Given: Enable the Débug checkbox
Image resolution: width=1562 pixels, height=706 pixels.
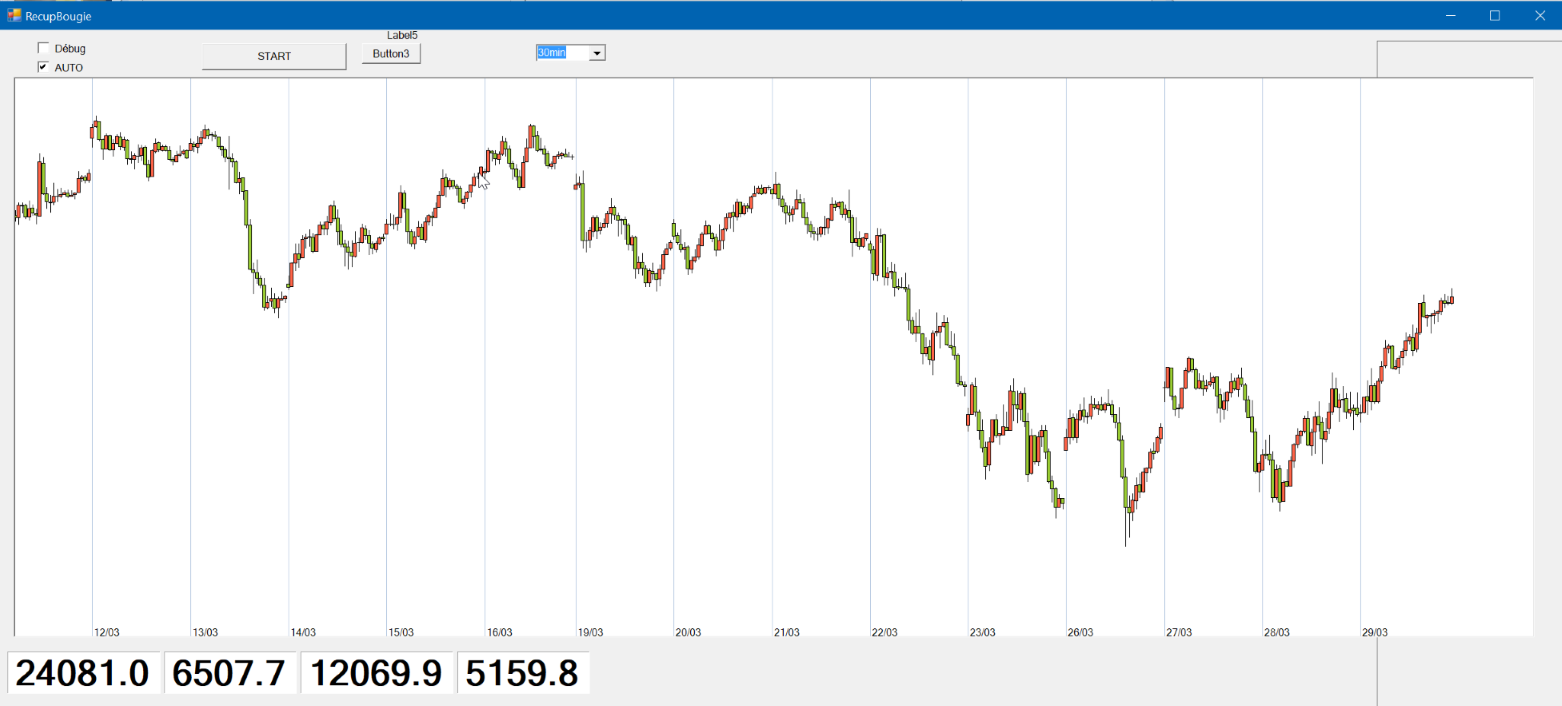Looking at the screenshot, I should (x=43, y=48).
